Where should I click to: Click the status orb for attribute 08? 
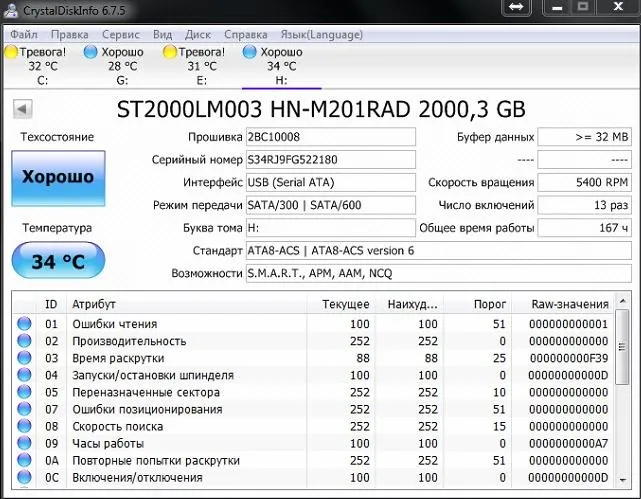(25, 426)
